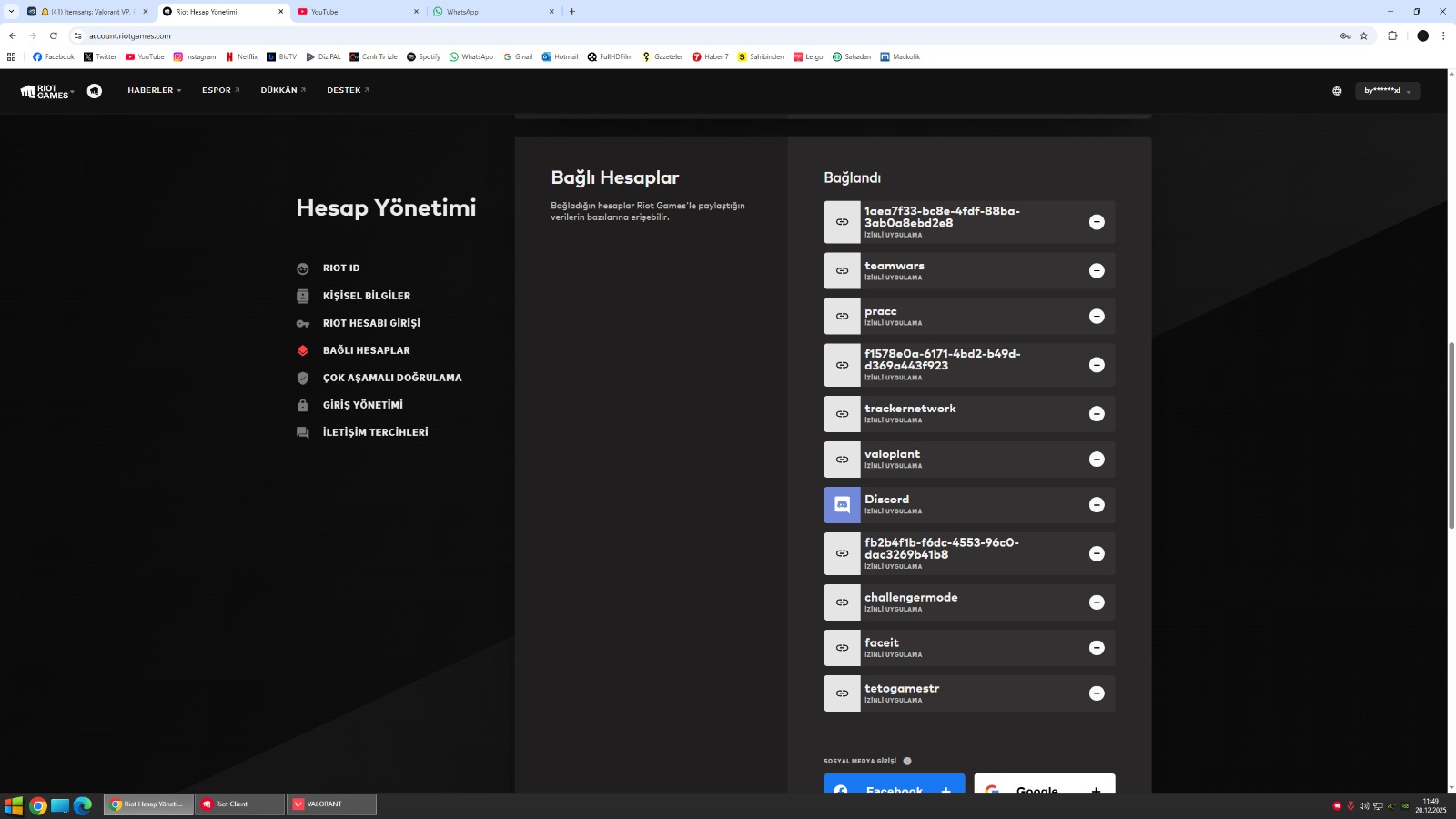
Task: Go to RIOT HESABI GİRİŞİ section
Action: (x=371, y=323)
